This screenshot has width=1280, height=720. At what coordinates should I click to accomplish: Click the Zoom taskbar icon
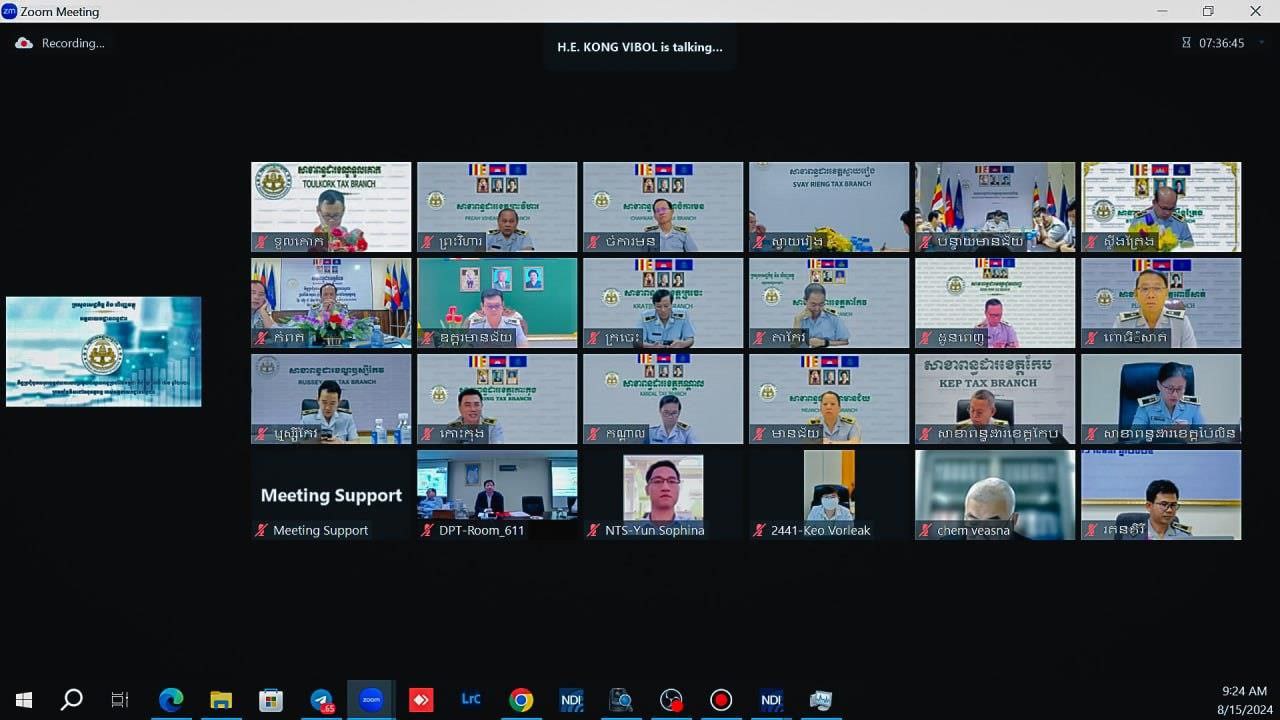[371, 700]
